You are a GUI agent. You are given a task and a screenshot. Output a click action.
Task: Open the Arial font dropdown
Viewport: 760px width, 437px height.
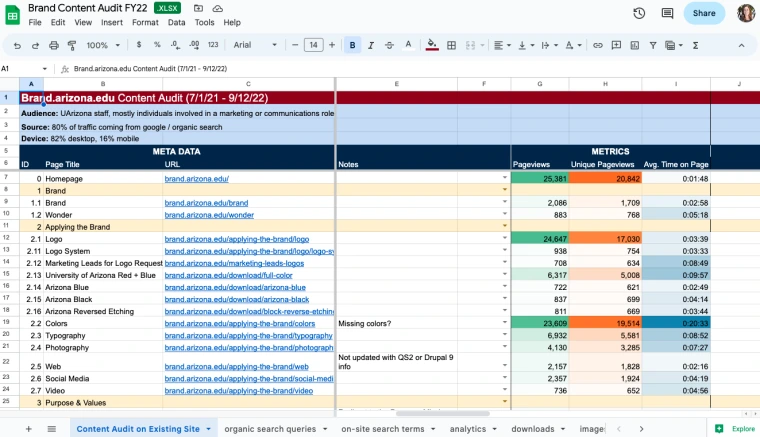point(255,45)
